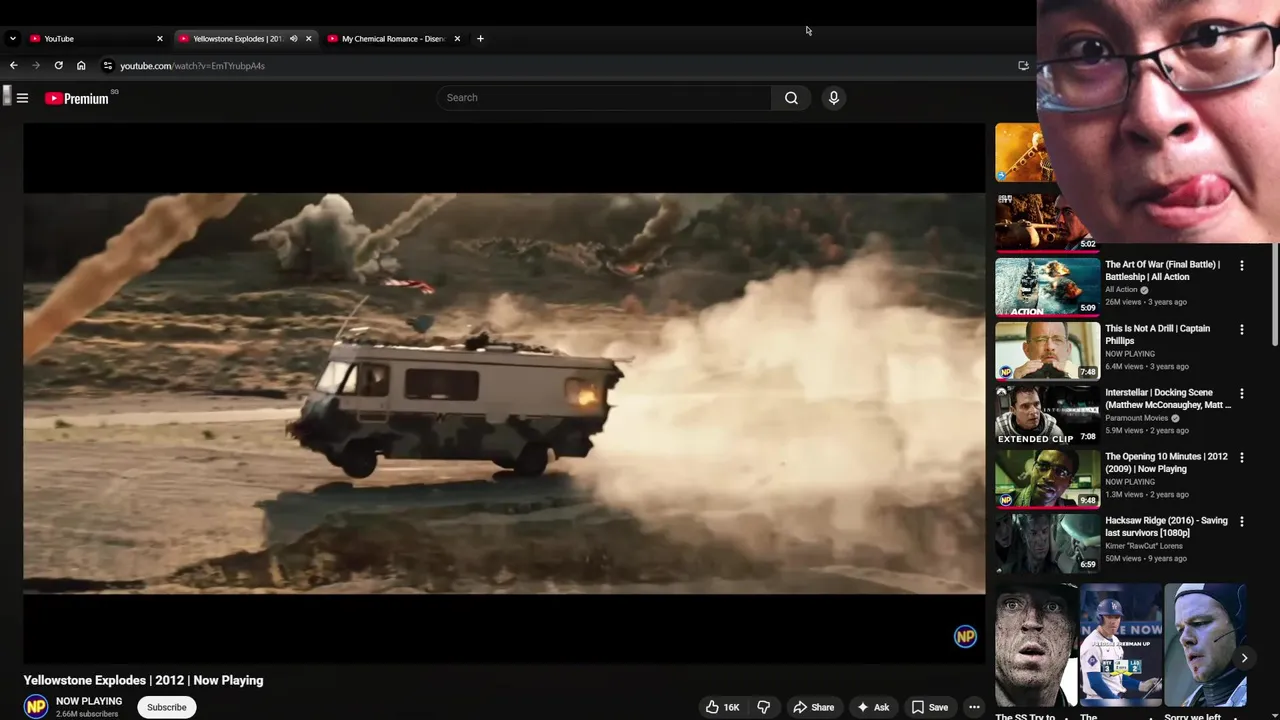Open the baseball player short thumbnail
Image resolution: width=1280 pixels, height=720 pixels.
point(1120,646)
